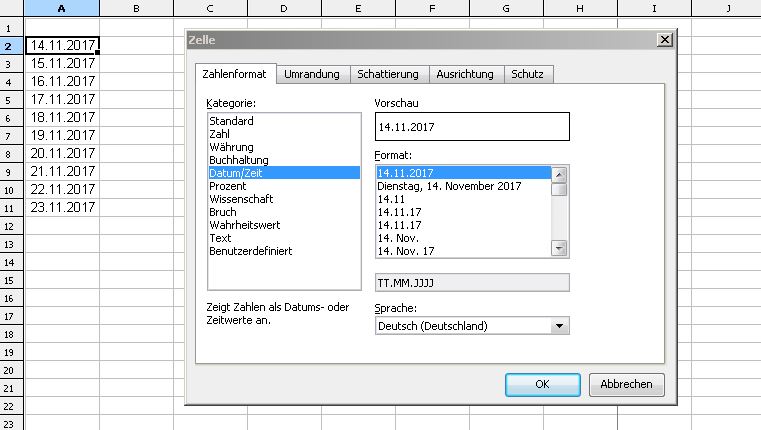The image size is (761, 430).
Task: Expand the Sprache dropdown
Action: 560,326
